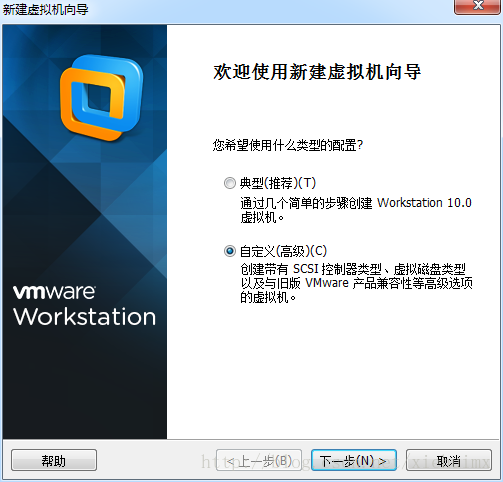Click the VMware Workstation logo icon
503x482 pixels.
tap(101, 97)
